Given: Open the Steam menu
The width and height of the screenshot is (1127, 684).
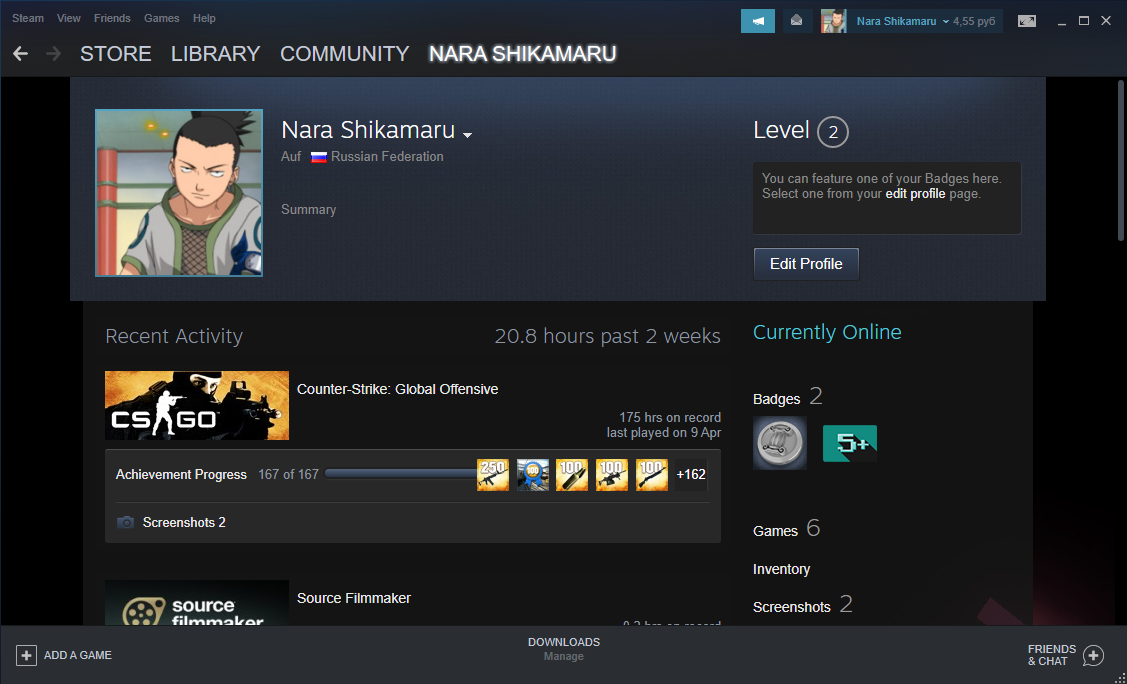Looking at the screenshot, I should click(x=28, y=18).
